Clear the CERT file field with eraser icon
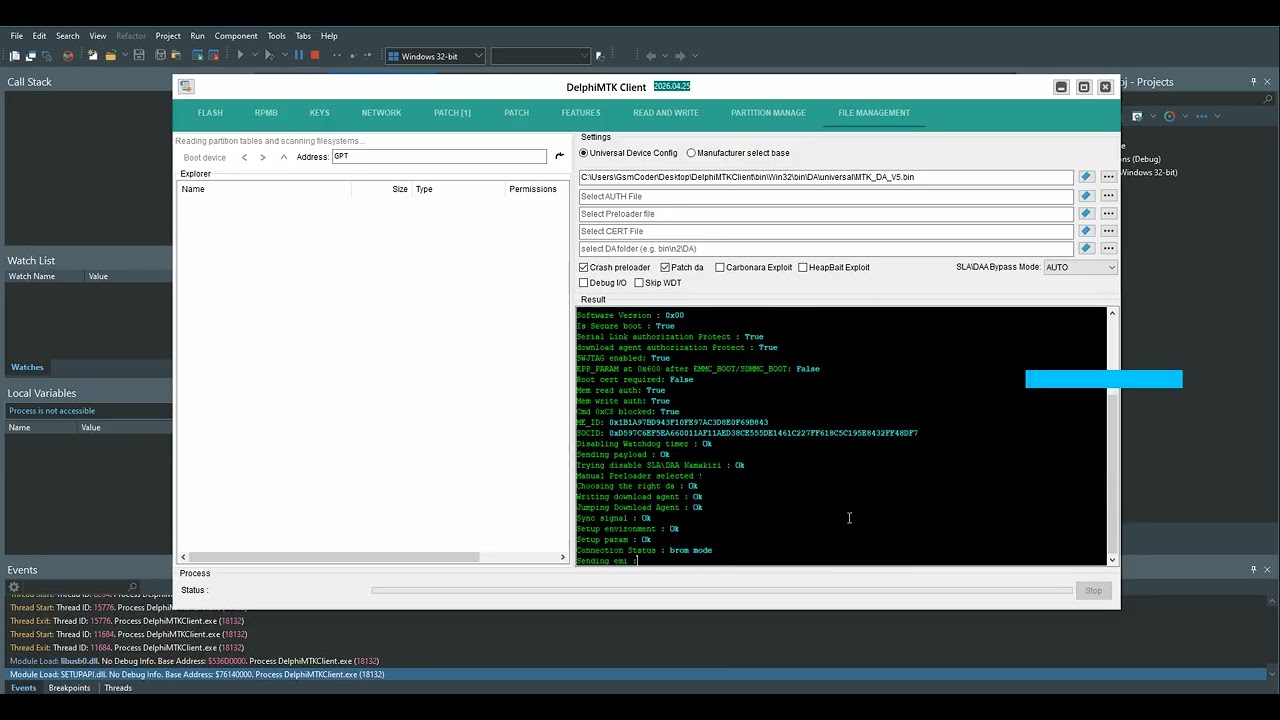 coord(1086,231)
